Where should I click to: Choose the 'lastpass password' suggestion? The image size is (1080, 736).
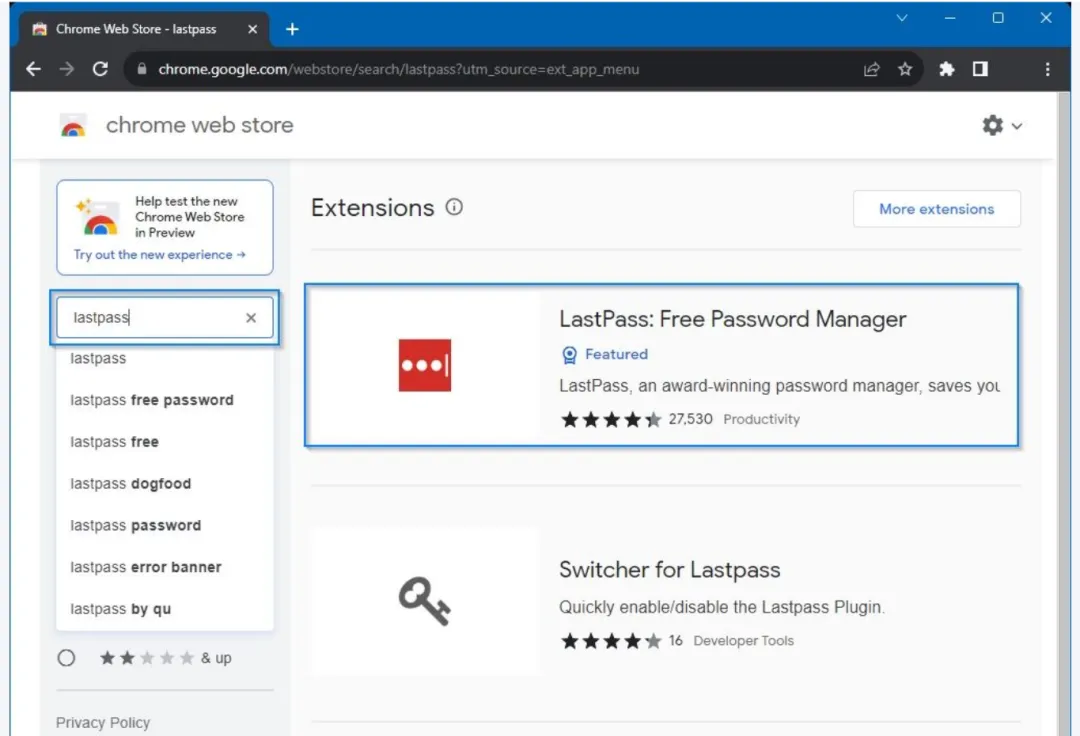tap(165, 525)
